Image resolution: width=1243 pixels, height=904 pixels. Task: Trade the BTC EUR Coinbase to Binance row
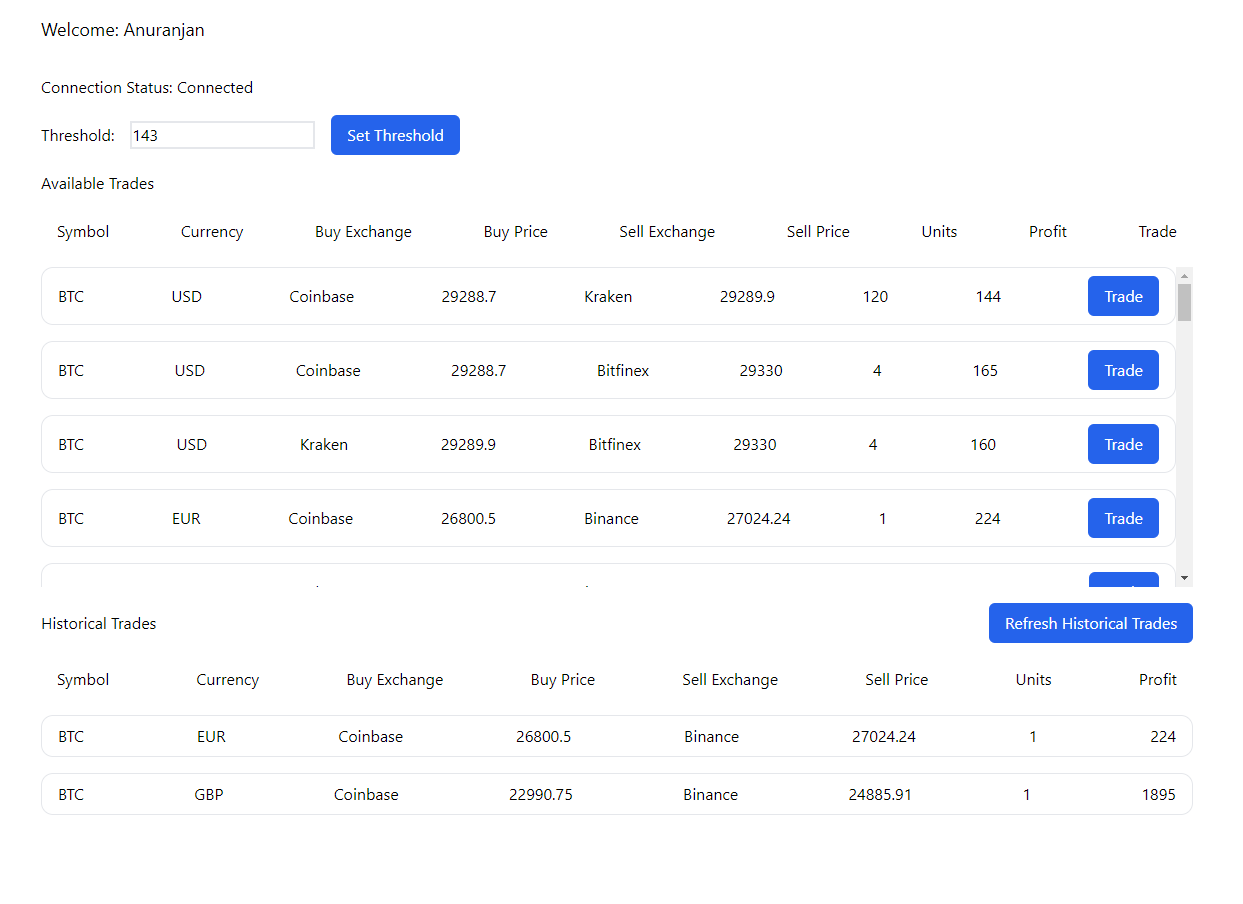1123,518
